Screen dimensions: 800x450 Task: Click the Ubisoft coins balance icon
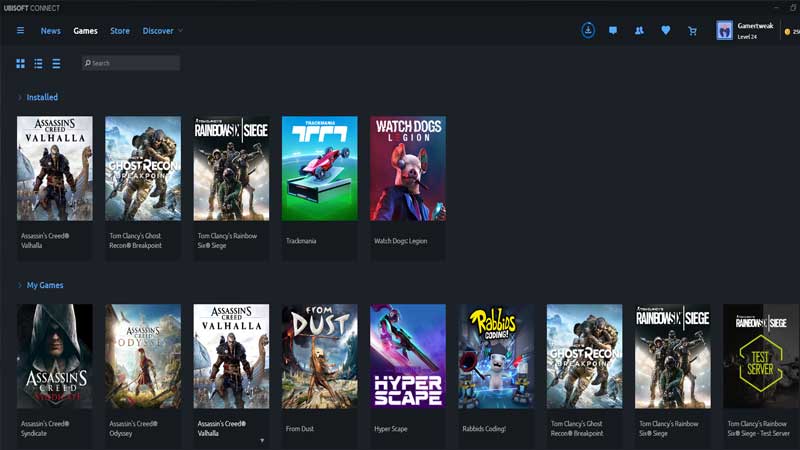787,32
